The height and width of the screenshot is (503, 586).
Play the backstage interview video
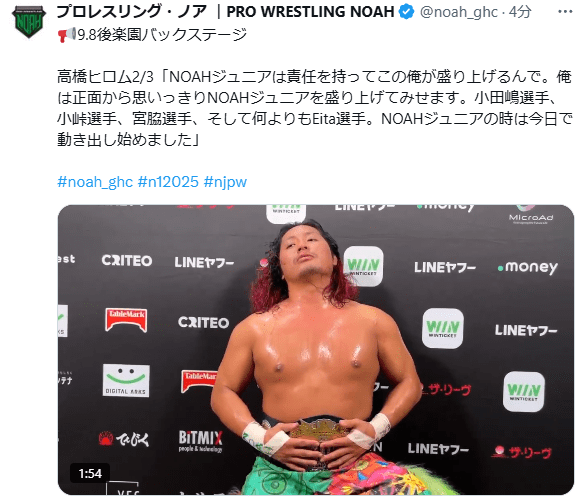pos(316,350)
